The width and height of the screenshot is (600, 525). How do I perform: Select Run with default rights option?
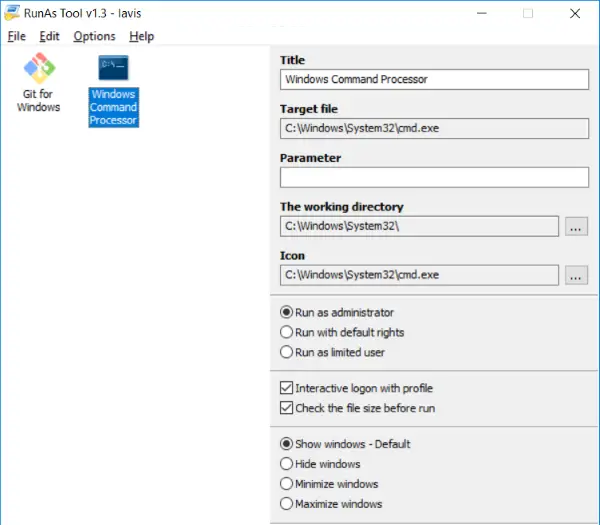pyautogui.click(x=342, y=332)
